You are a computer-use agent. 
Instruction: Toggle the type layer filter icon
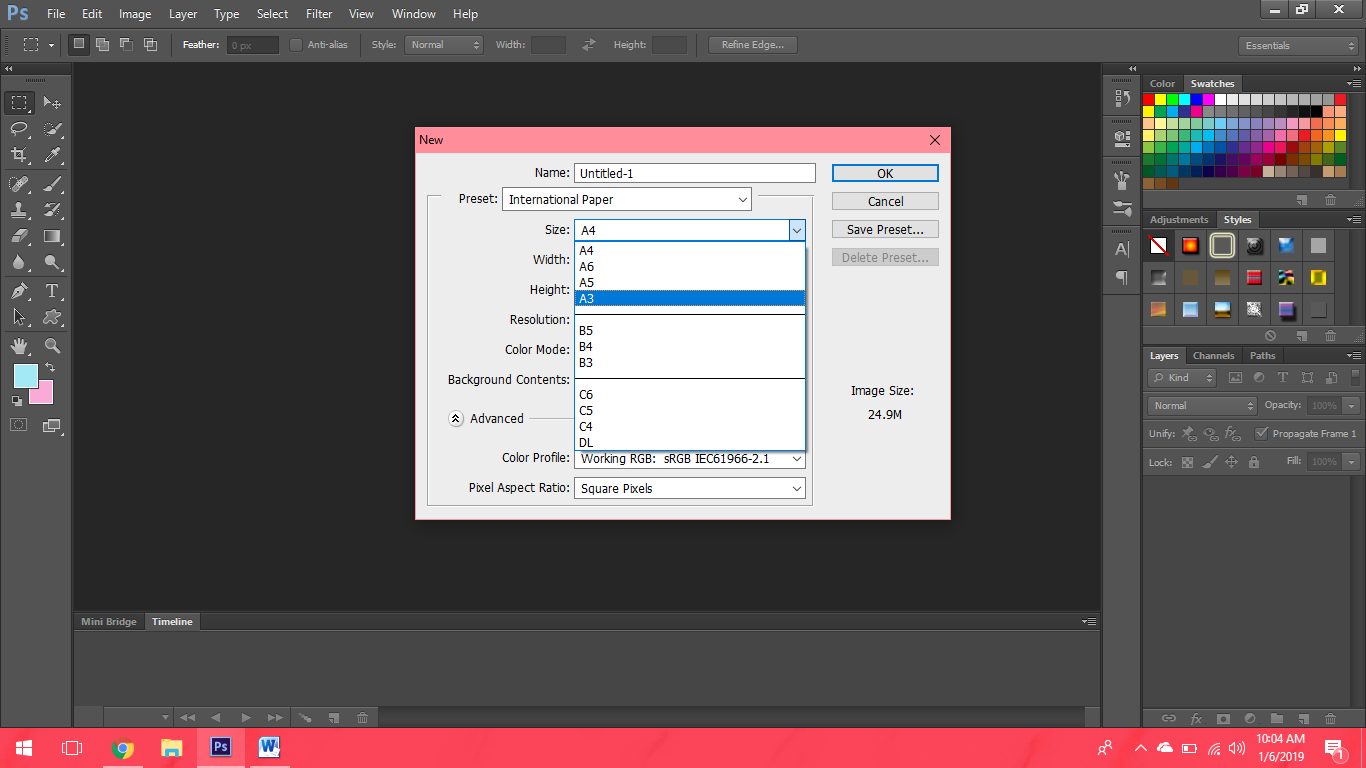pyautogui.click(x=1283, y=378)
